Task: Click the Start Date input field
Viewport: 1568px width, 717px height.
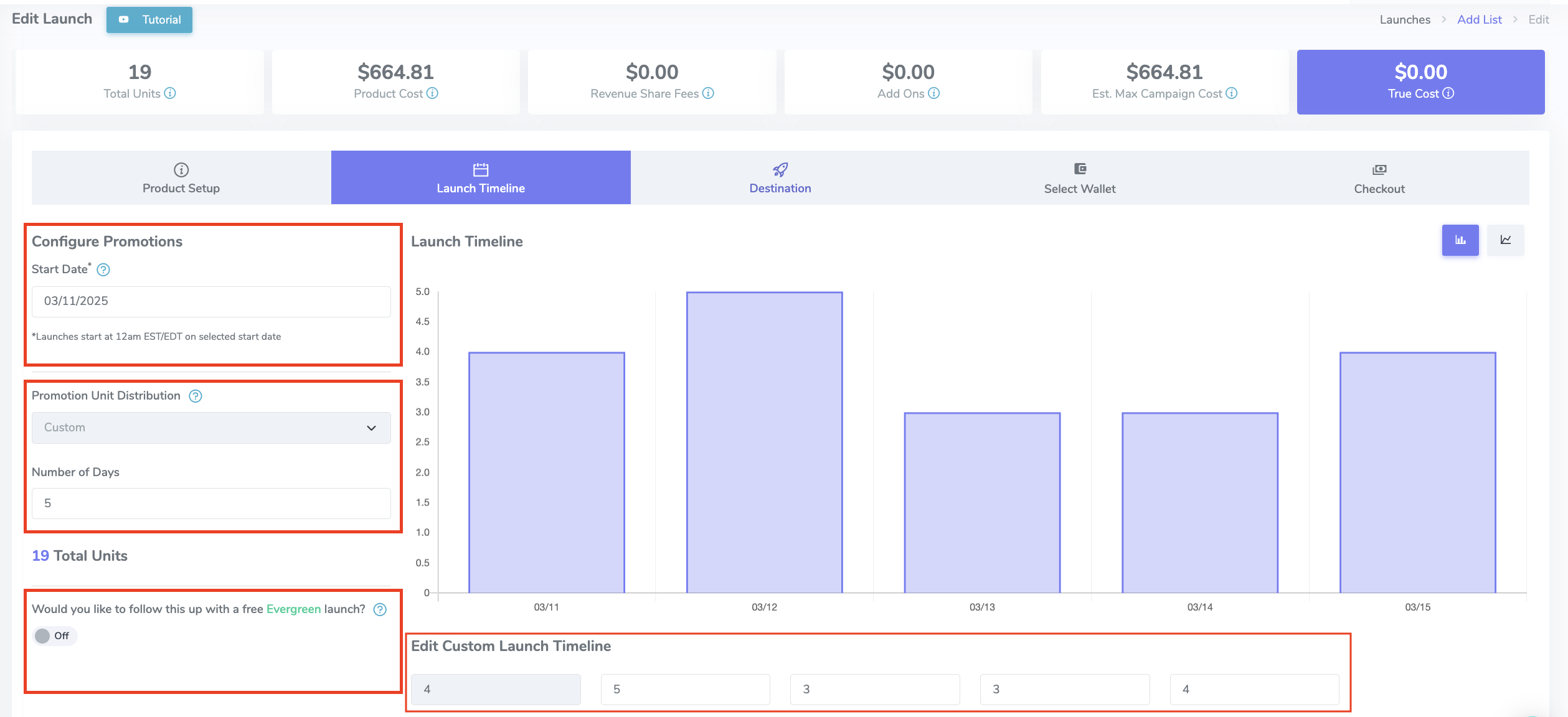Action: (211, 302)
